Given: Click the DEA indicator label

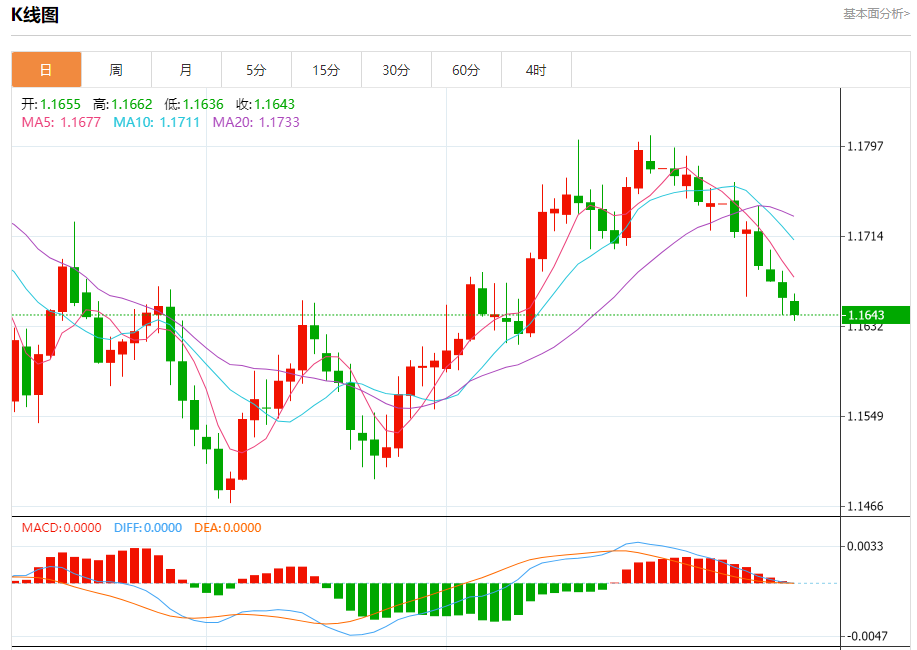Looking at the screenshot, I should 227,528.
